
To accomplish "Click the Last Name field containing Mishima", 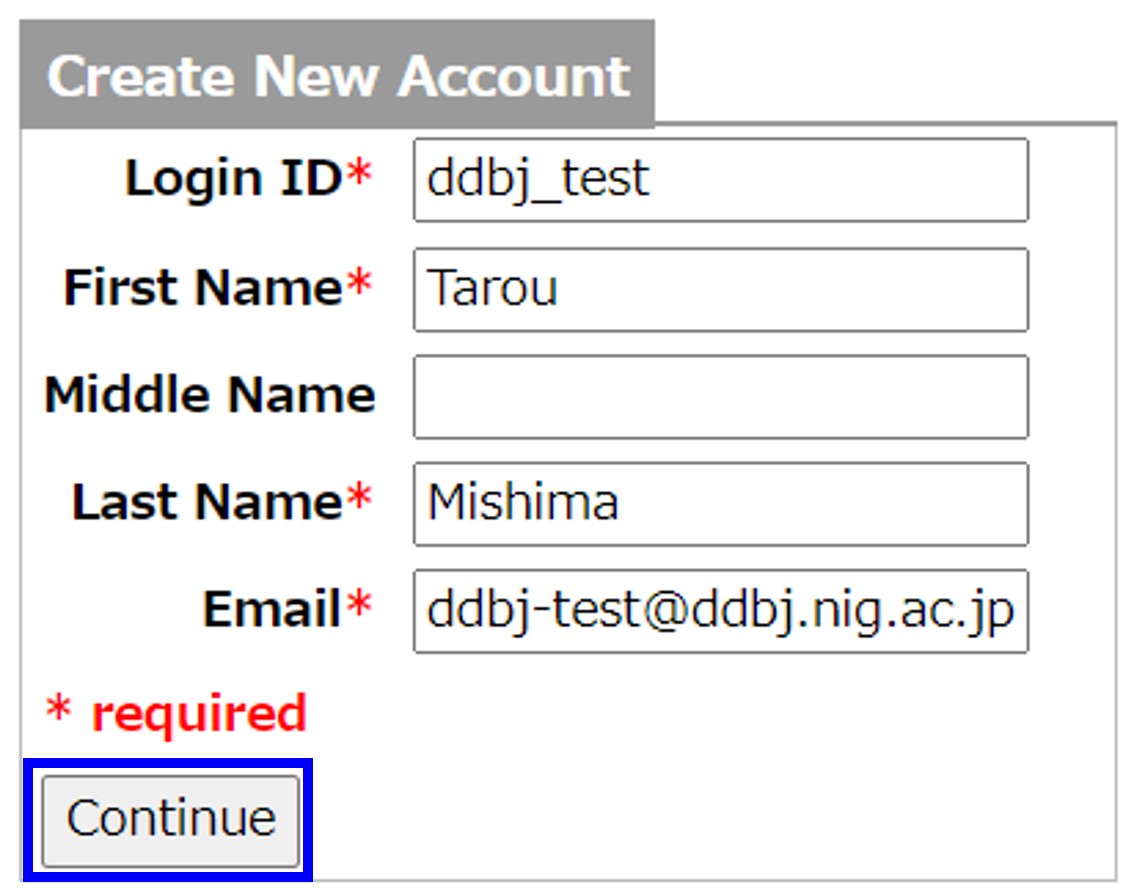I will point(720,503).
